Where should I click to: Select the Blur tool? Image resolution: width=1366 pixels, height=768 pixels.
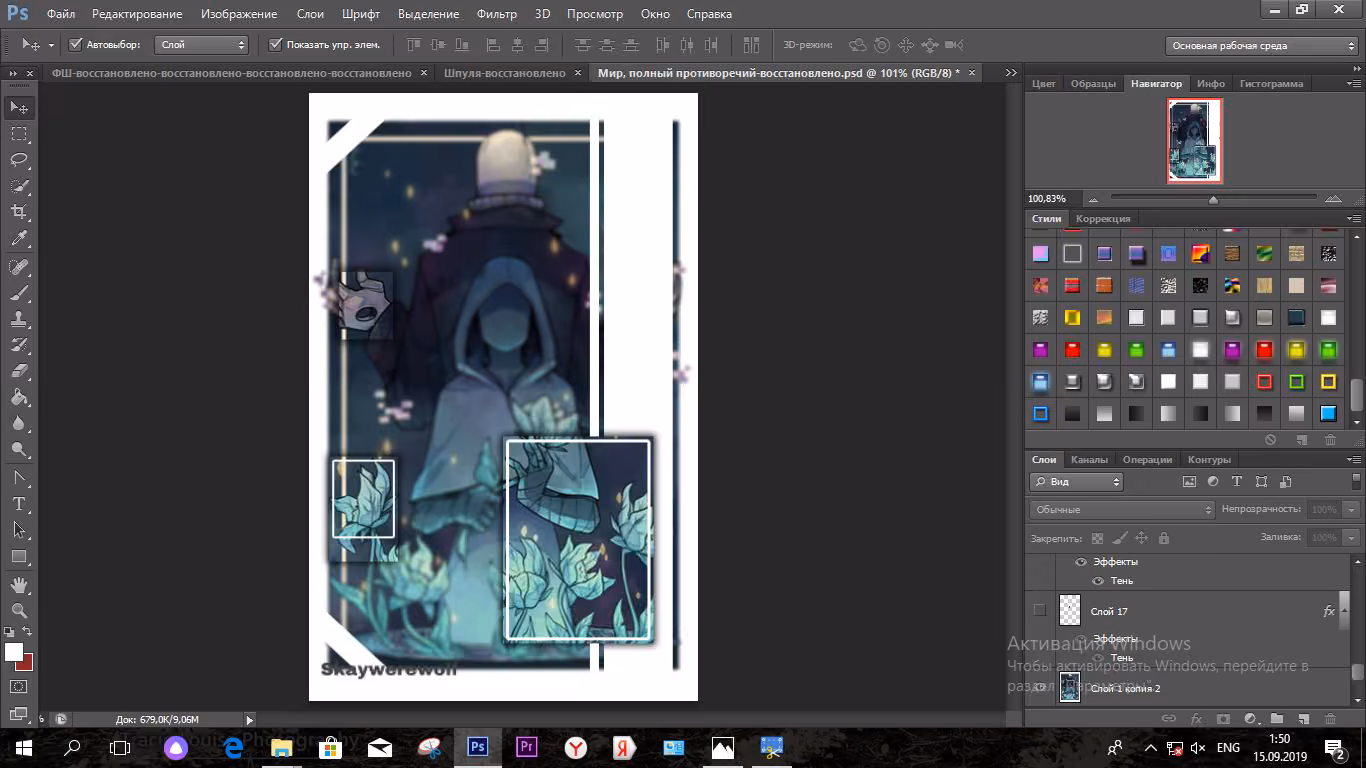coord(19,424)
